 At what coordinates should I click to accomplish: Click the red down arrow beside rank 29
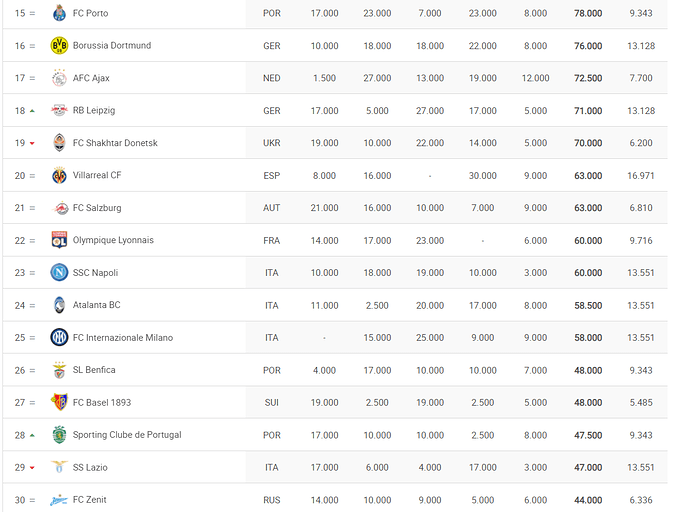tap(32, 468)
